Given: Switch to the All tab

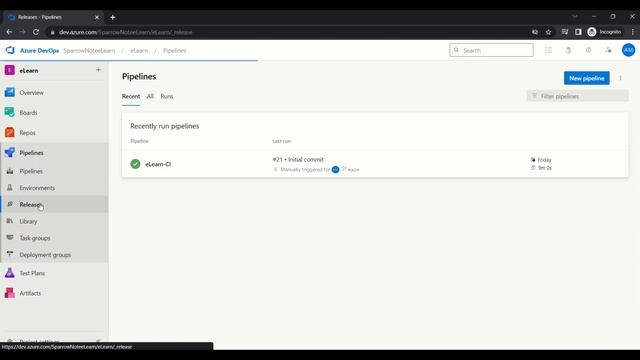Looking at the screenshot, I should click(x=150, y=96).
